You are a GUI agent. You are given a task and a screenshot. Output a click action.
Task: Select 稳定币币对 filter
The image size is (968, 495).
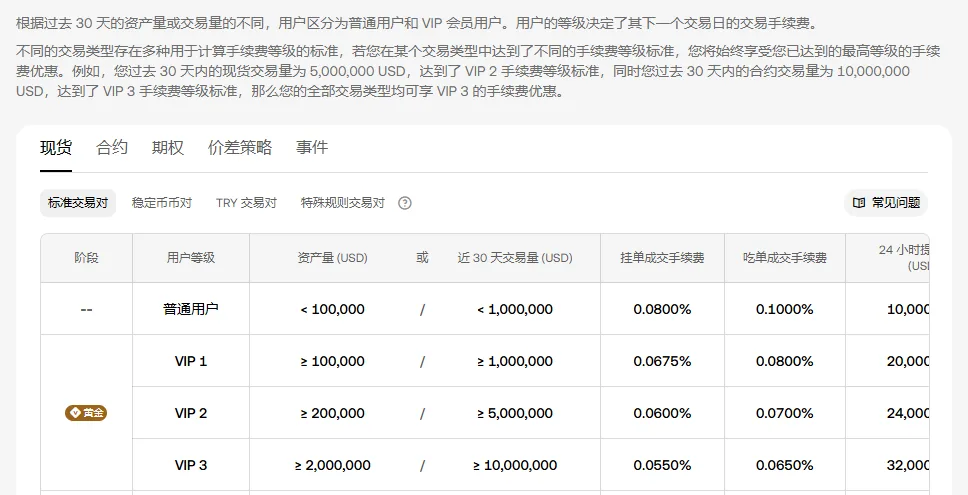pos(162,203)
